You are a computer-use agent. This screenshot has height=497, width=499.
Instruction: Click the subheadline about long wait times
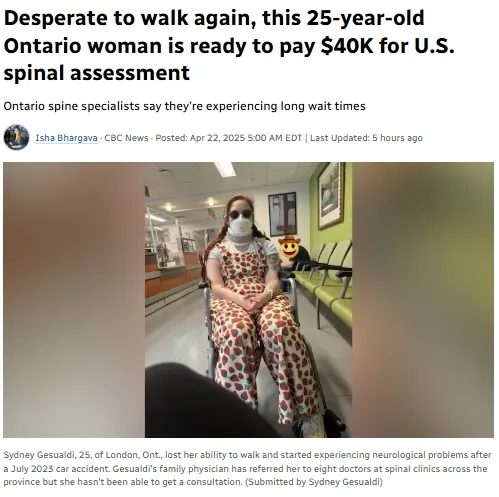184,106
